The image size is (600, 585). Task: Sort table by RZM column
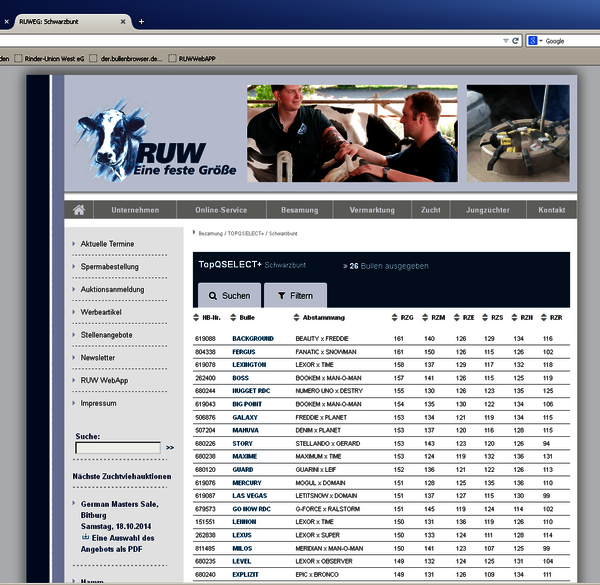434,318
